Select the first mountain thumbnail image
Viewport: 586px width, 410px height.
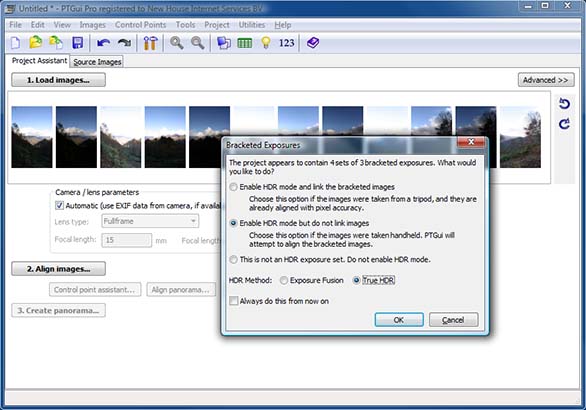pos(32,137)
